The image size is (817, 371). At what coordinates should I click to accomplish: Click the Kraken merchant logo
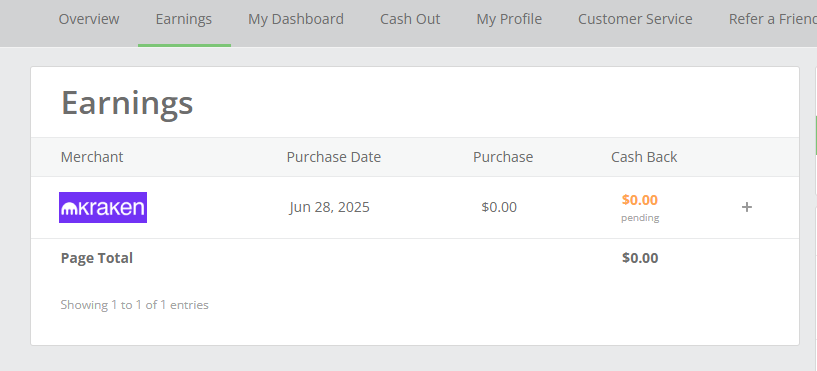pyautogui.click(x=103, y=207)
